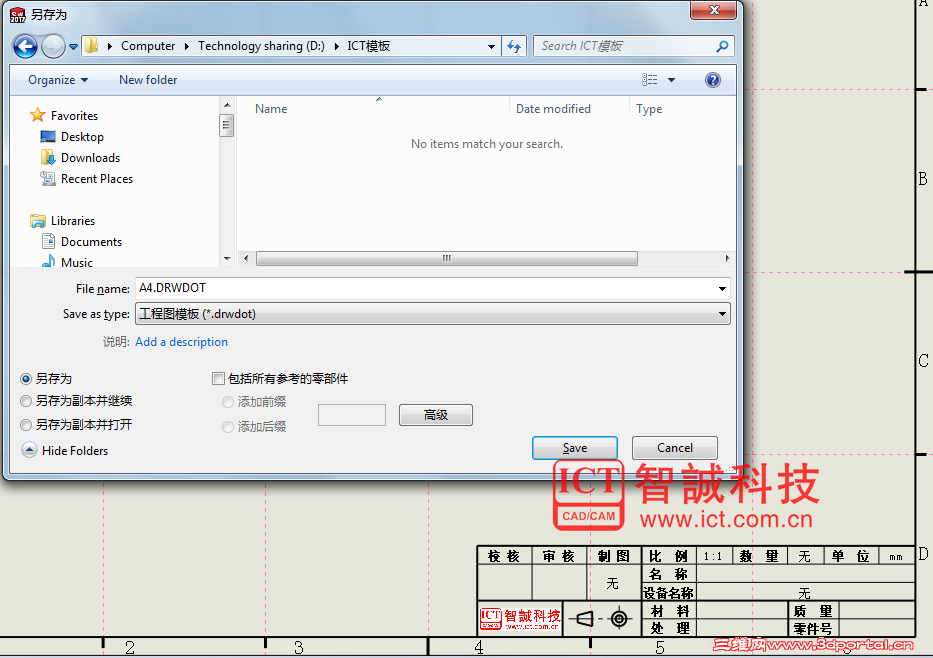Select Computer in the address breadcrumb
933x658 pixels.
click(148, 46)
